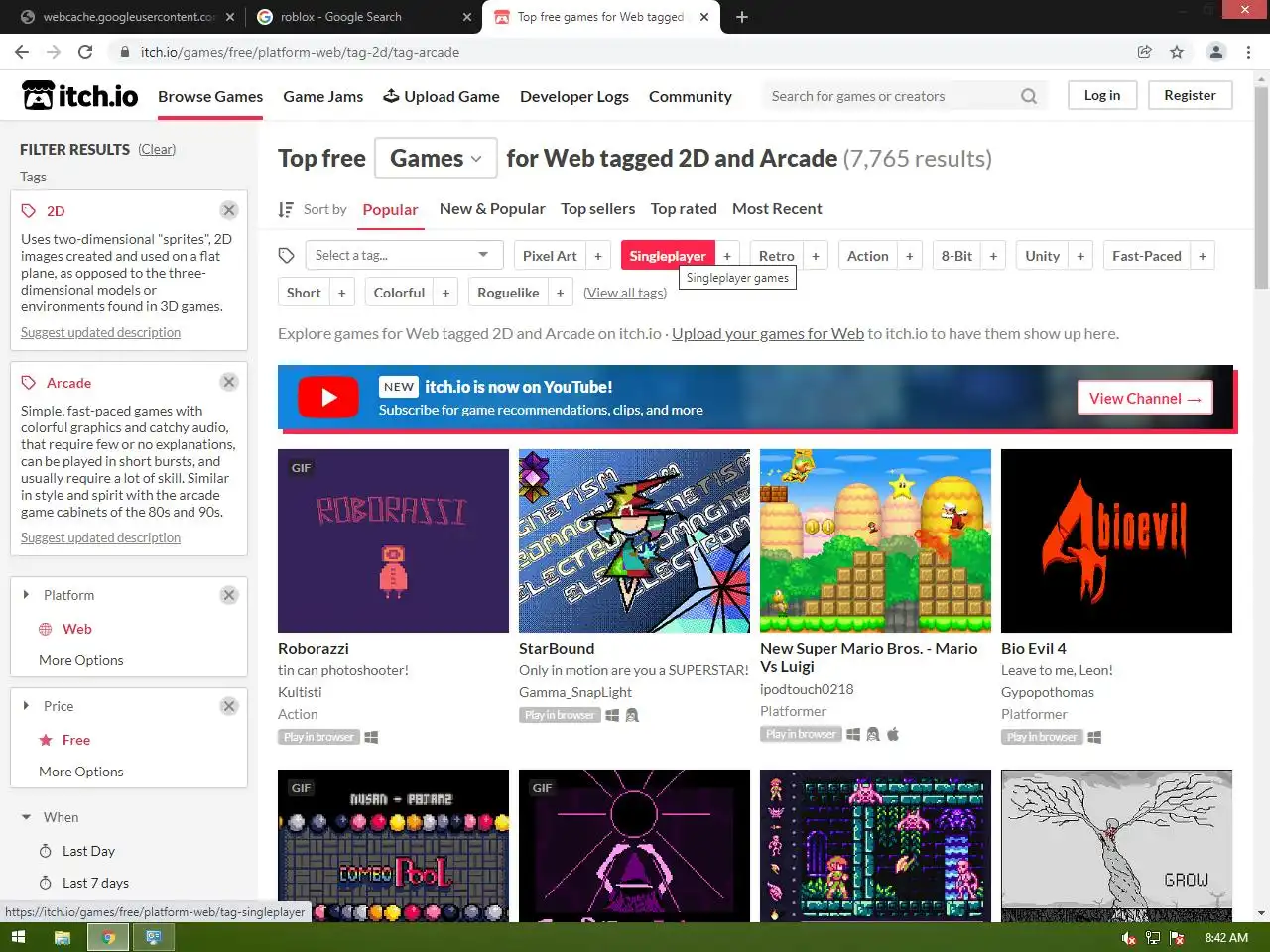Screen dimensions: 1270x952
Task: Click the plus next to Retro tag
Action: click(816, 256)
